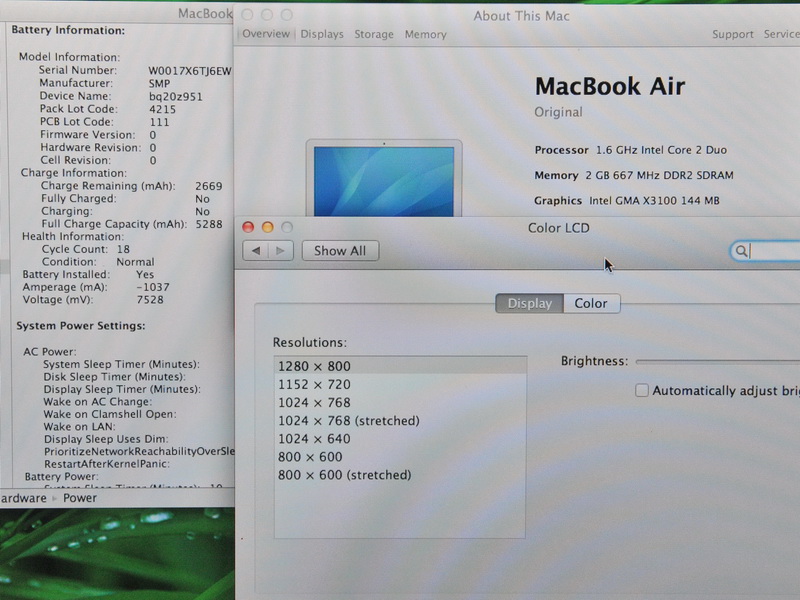Viewport: 800px width, 600px height.
Task: Click the search field in Color LCD
Action: 765,251
